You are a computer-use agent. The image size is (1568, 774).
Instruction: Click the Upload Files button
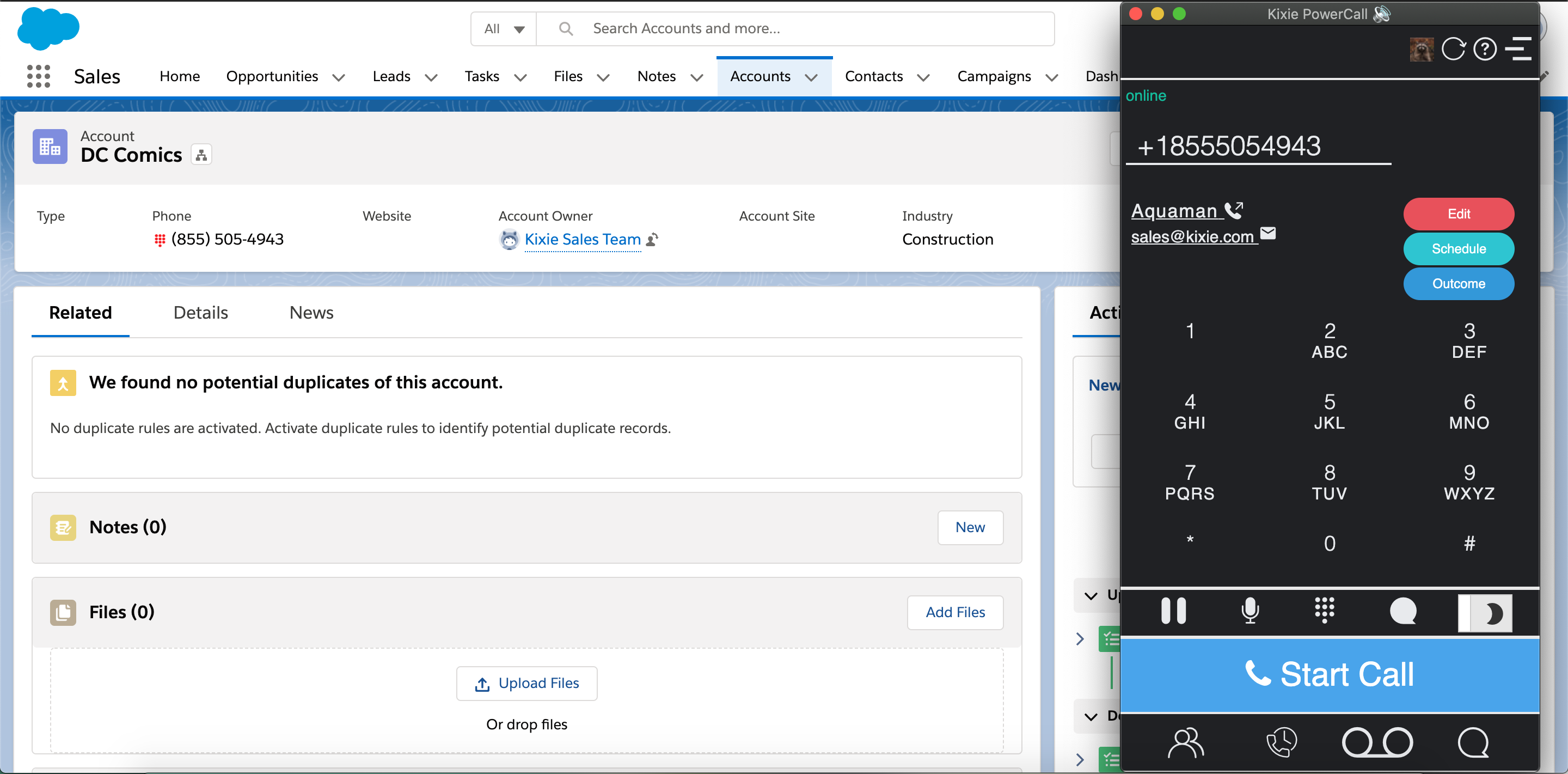tap(526, 683)
